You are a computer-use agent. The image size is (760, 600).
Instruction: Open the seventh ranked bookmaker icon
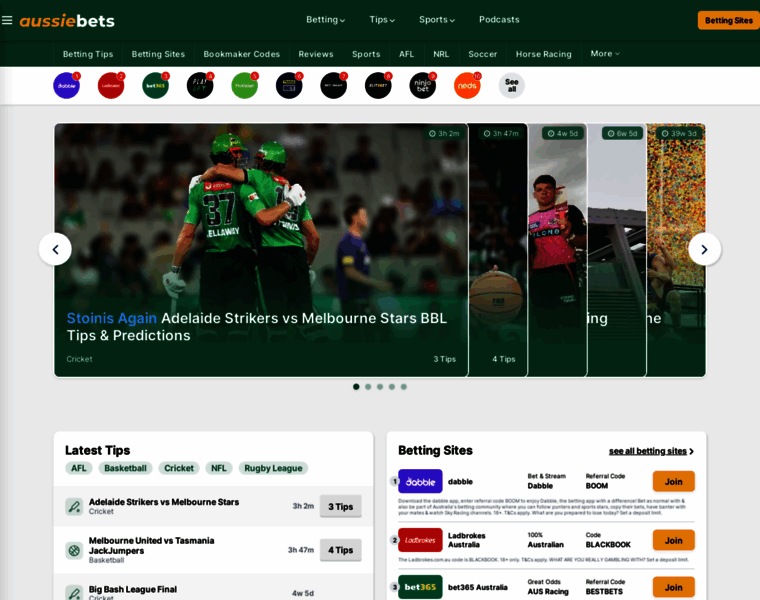334,86
